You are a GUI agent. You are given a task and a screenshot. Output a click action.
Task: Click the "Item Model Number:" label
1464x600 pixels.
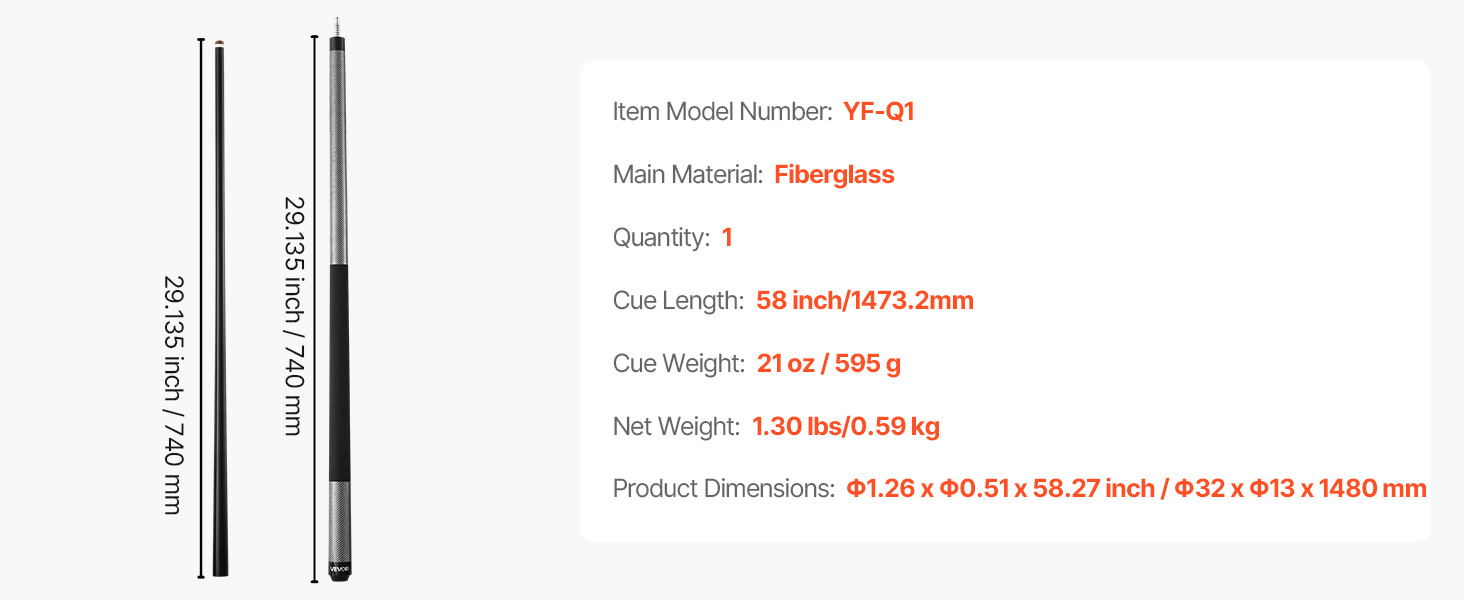(x=722, y=112)
